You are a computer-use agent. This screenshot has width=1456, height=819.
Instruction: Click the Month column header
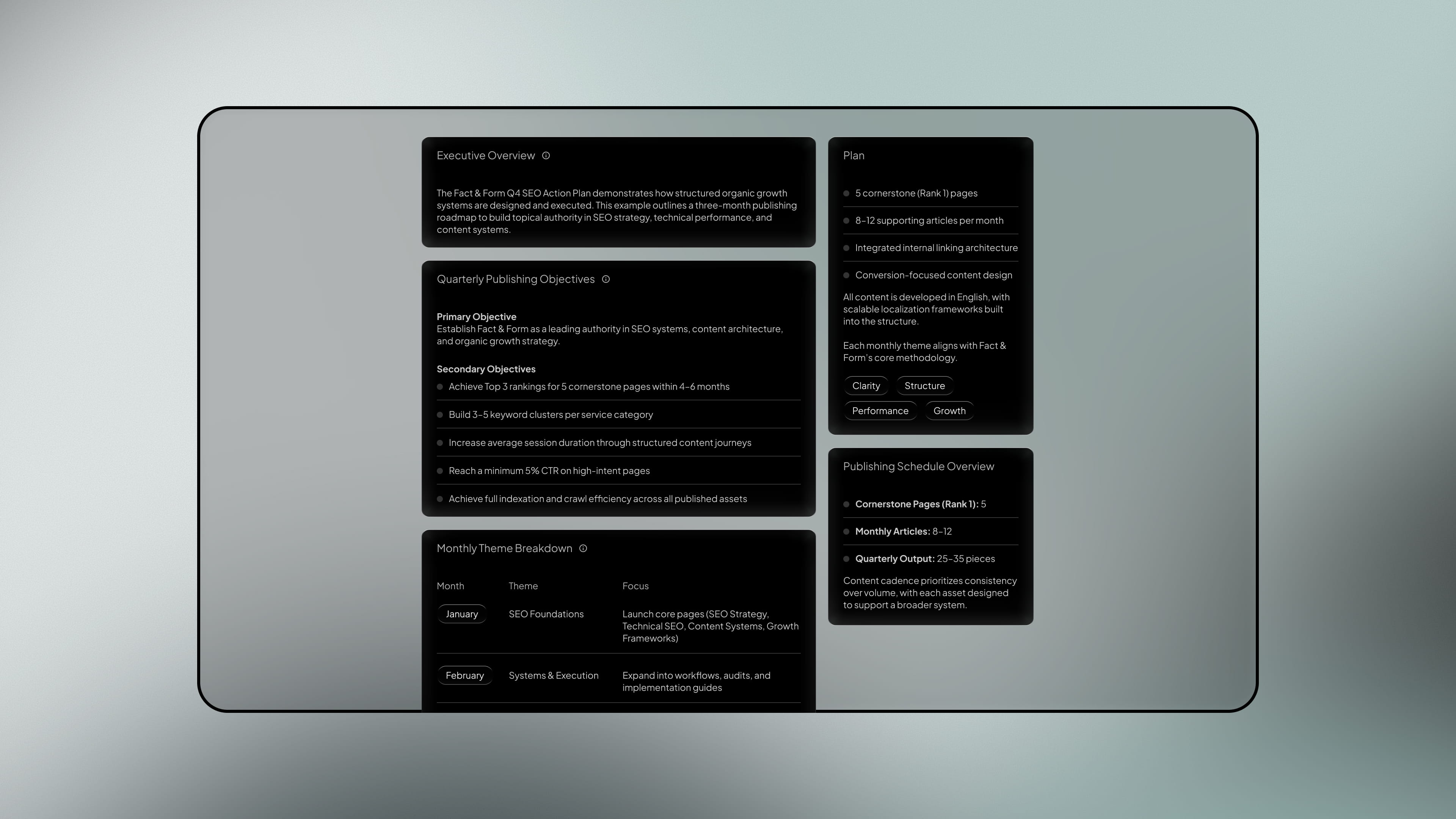coord(450,586)
